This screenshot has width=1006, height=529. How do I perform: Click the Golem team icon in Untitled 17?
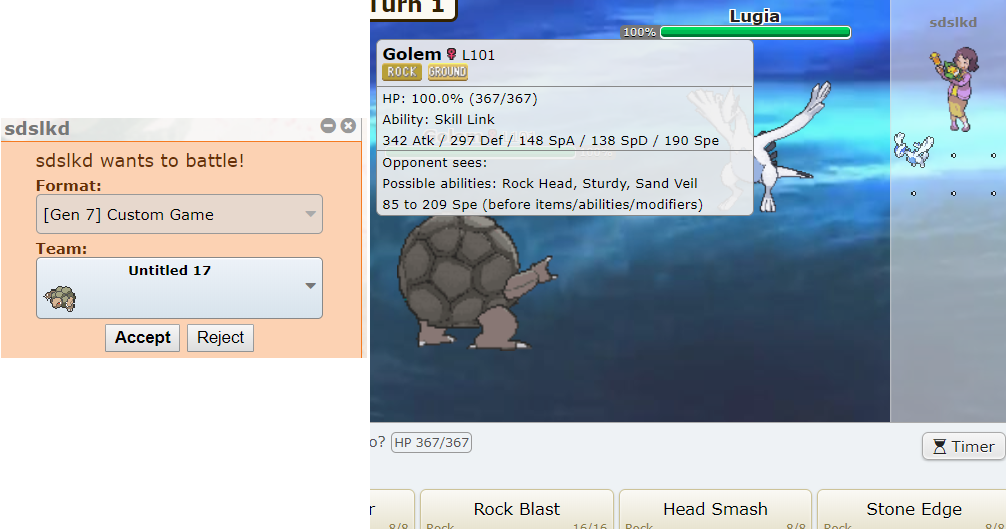pyautogui.click(x=60, y=299)
